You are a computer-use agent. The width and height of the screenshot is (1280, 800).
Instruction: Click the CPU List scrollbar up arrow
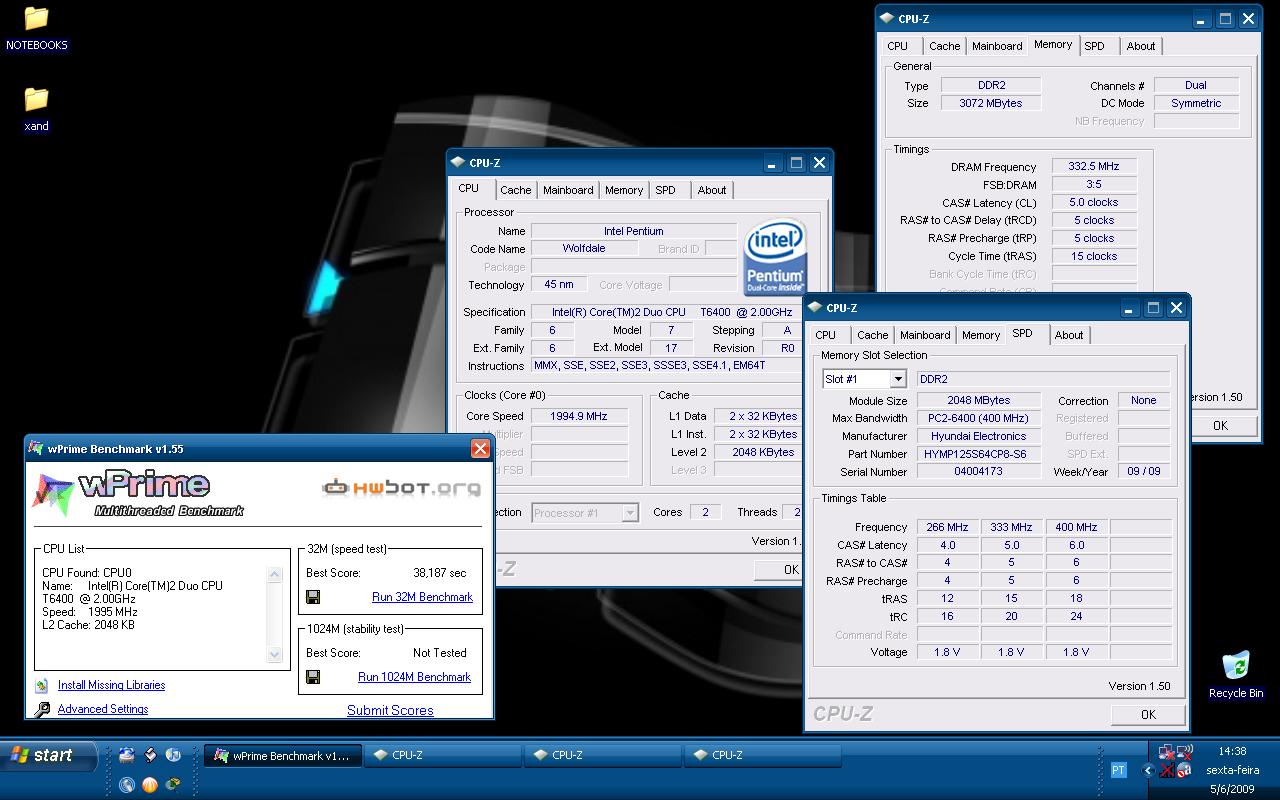[x=275, y=575]
